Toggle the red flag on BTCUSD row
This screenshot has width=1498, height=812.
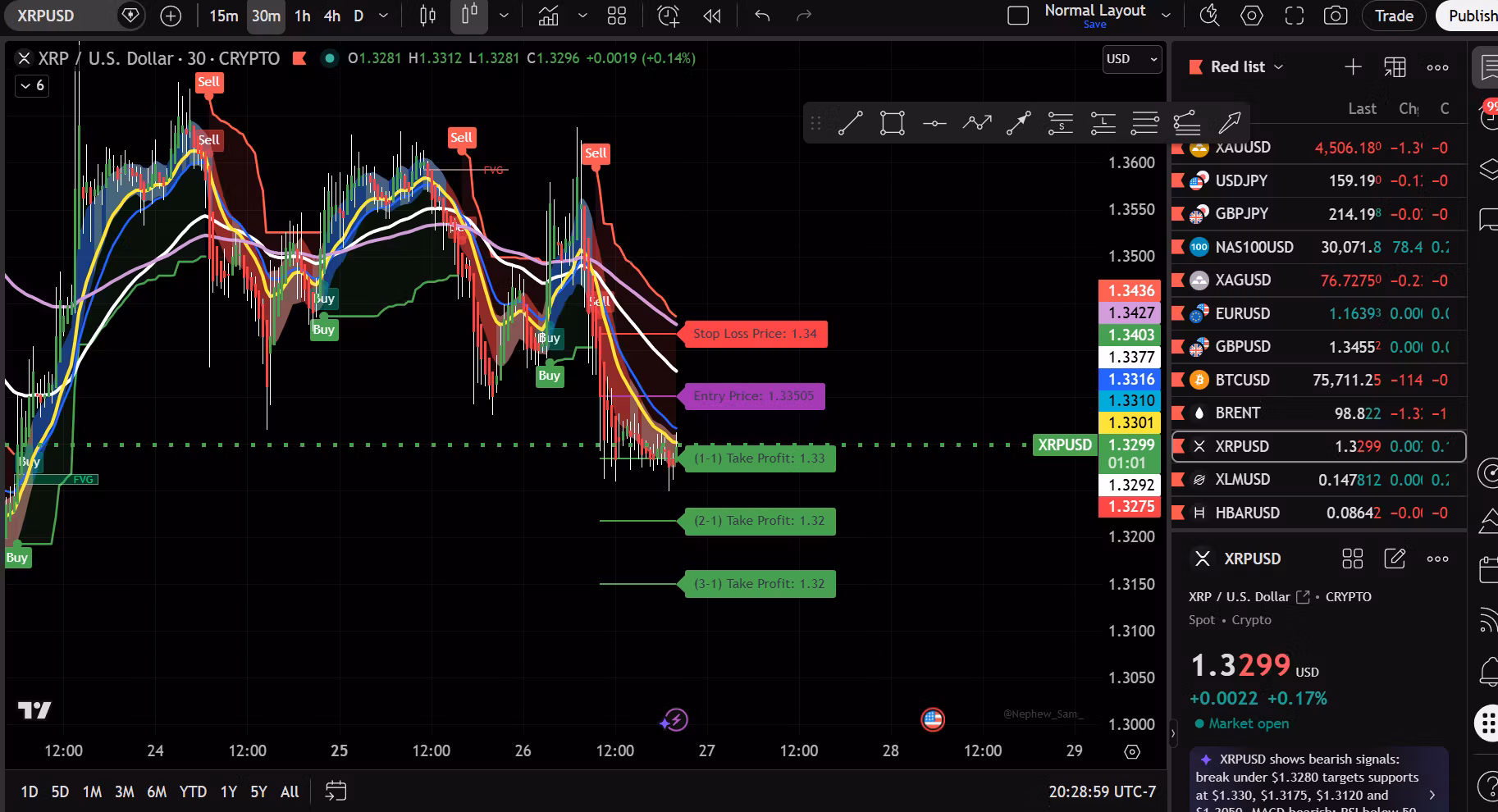pos(1178,380)
